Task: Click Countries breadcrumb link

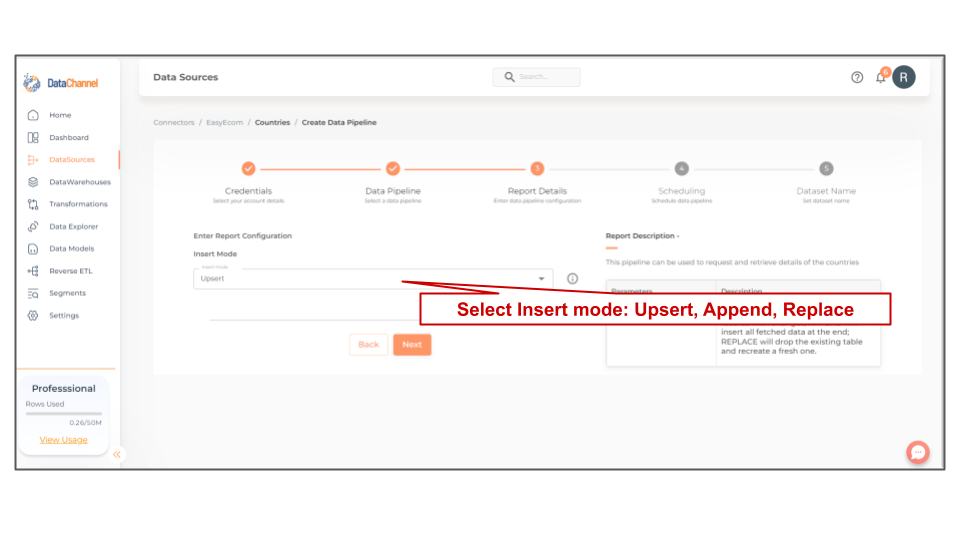Action: [x=272, y=122]
